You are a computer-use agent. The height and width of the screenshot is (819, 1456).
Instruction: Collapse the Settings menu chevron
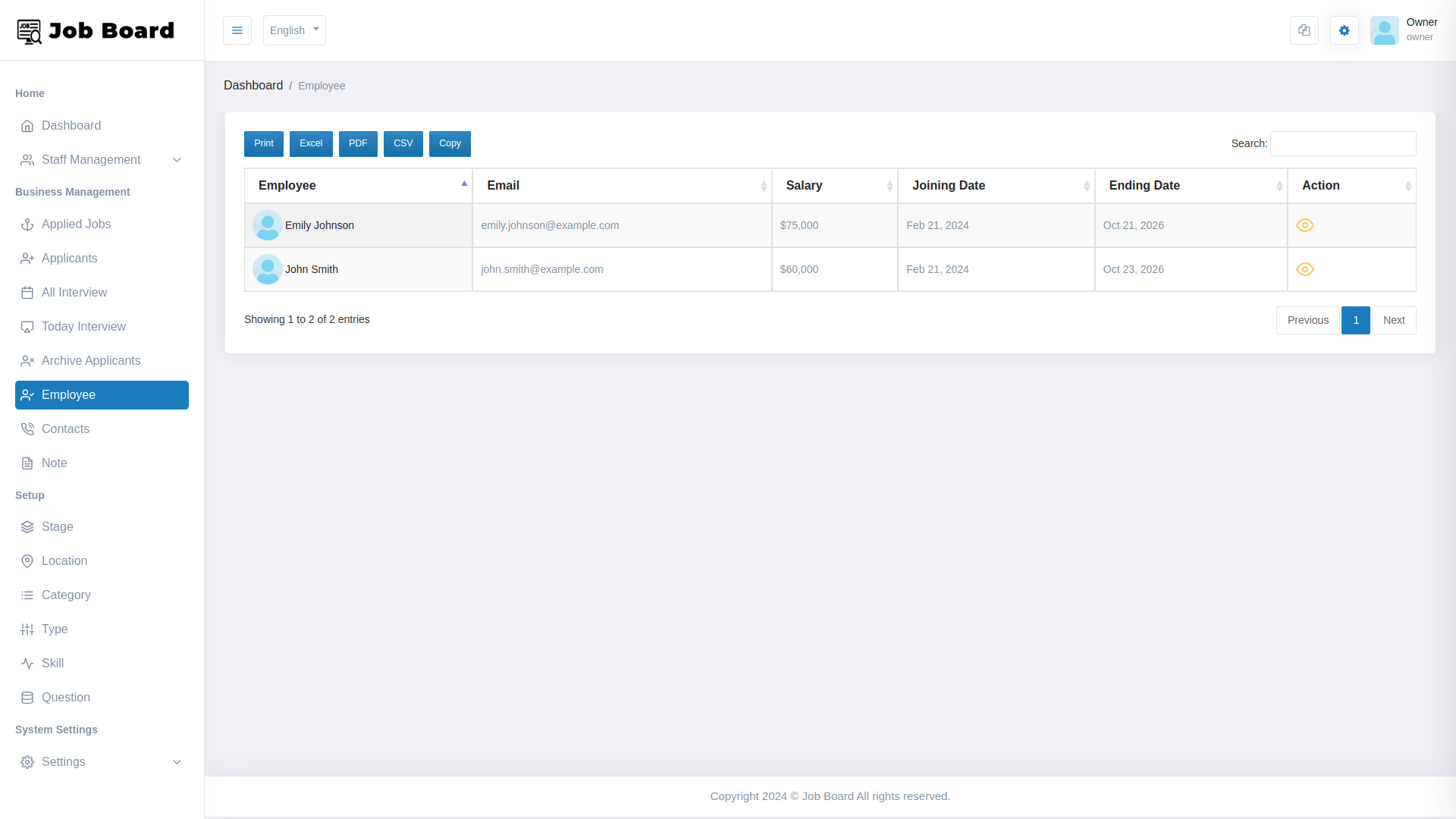[177, 762]
